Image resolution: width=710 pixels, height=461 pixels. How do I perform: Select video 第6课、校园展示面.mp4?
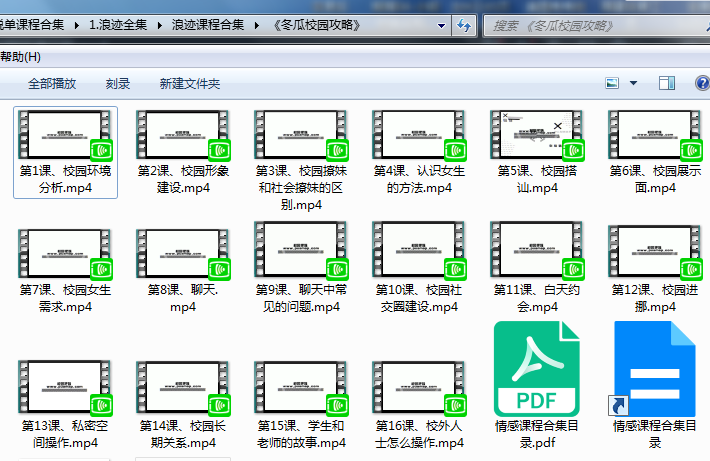pyautogui.click(x=655, y=153)
